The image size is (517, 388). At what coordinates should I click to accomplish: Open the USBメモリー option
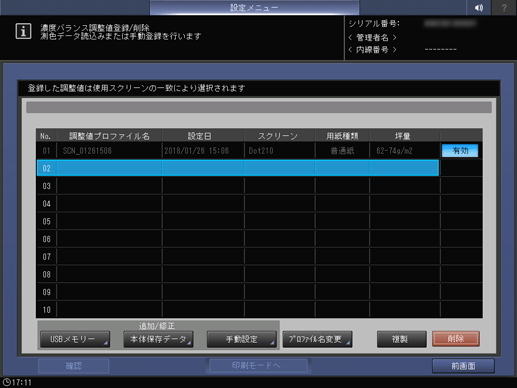click(x=75, y=339)
